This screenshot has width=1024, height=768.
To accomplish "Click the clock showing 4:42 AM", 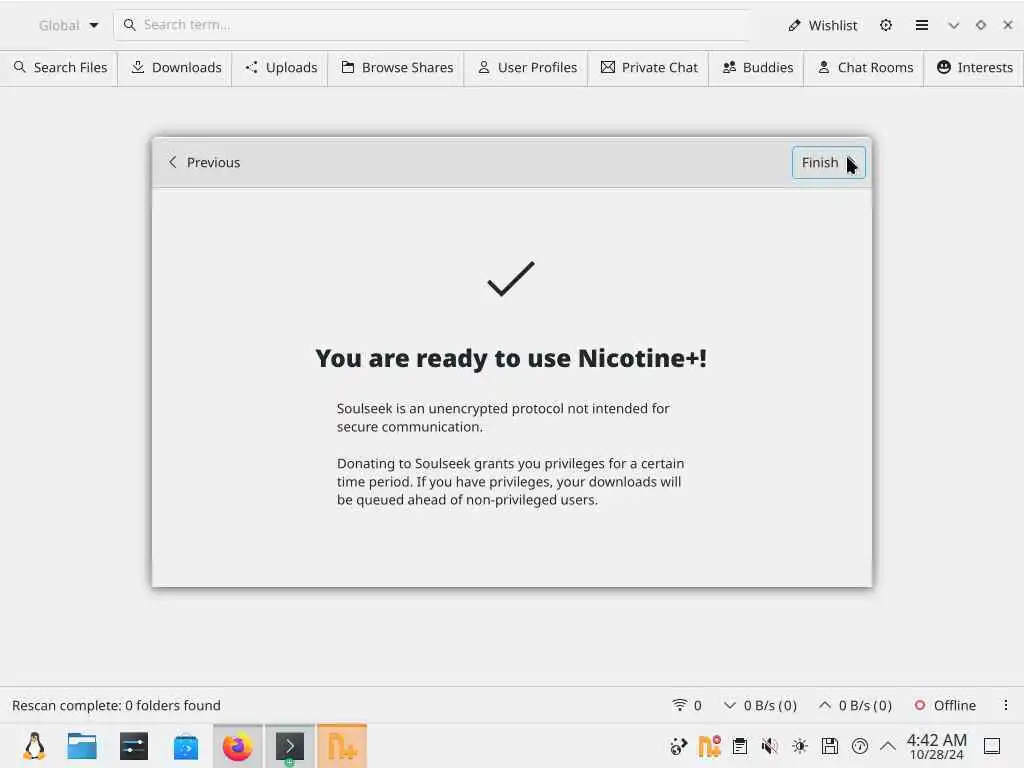I will click(x=936, y=746).
